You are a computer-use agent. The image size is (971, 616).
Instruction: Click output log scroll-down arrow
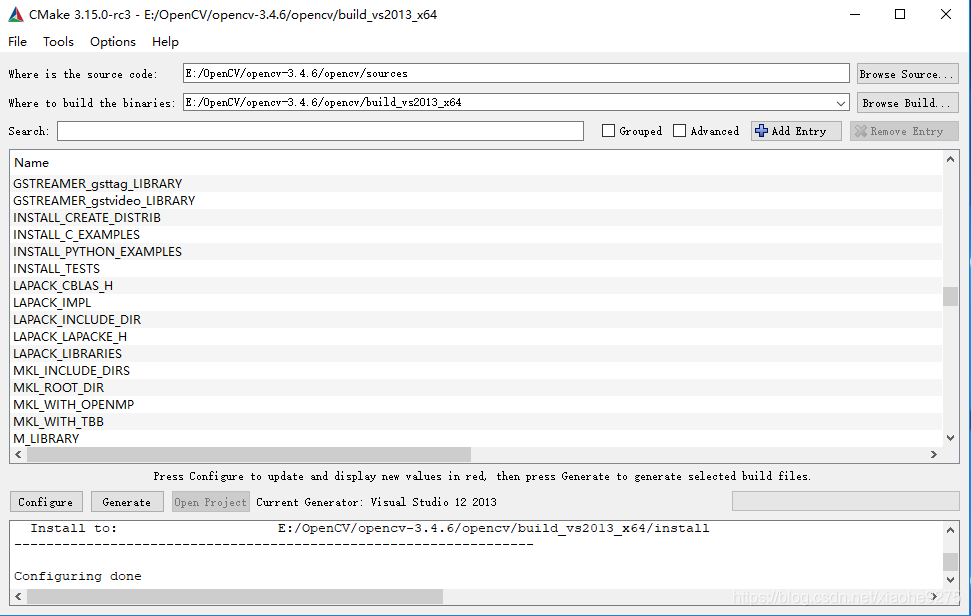click(x=951, y=580)
